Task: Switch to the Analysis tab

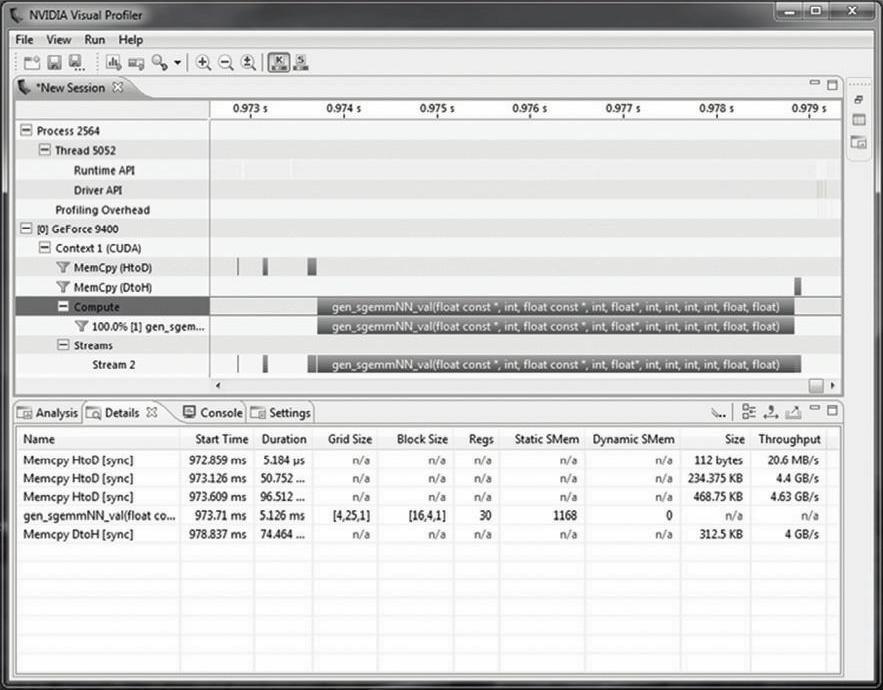Action: coord(50,413)
